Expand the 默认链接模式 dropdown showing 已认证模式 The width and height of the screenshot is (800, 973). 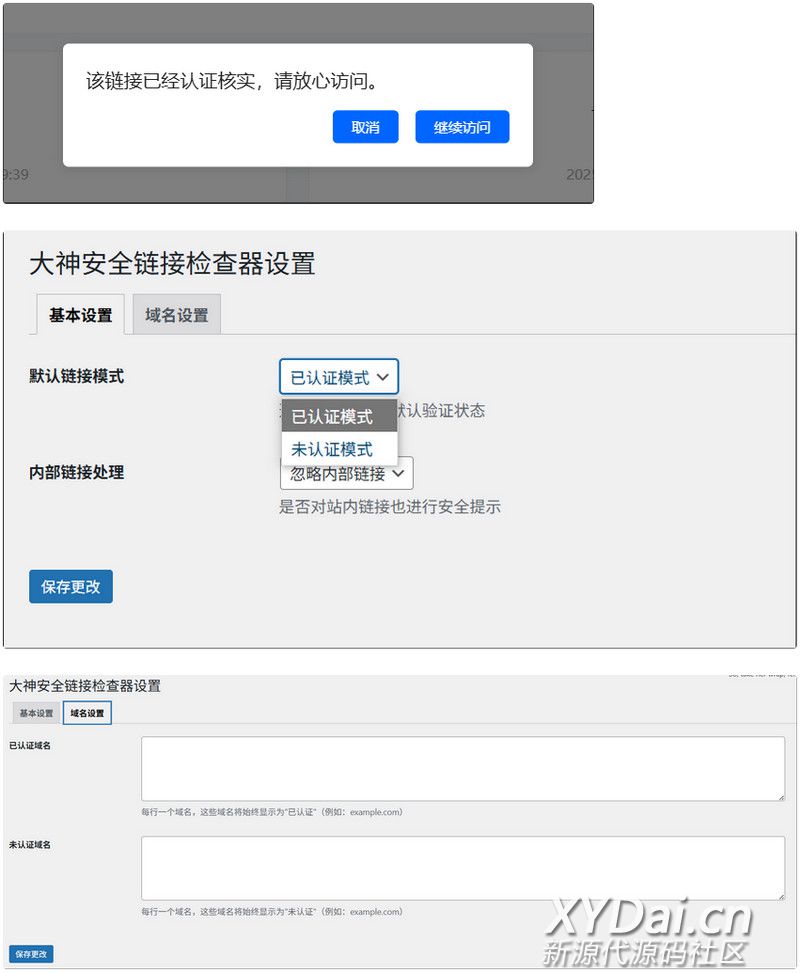pyautogui.click(x=339, y=378)
